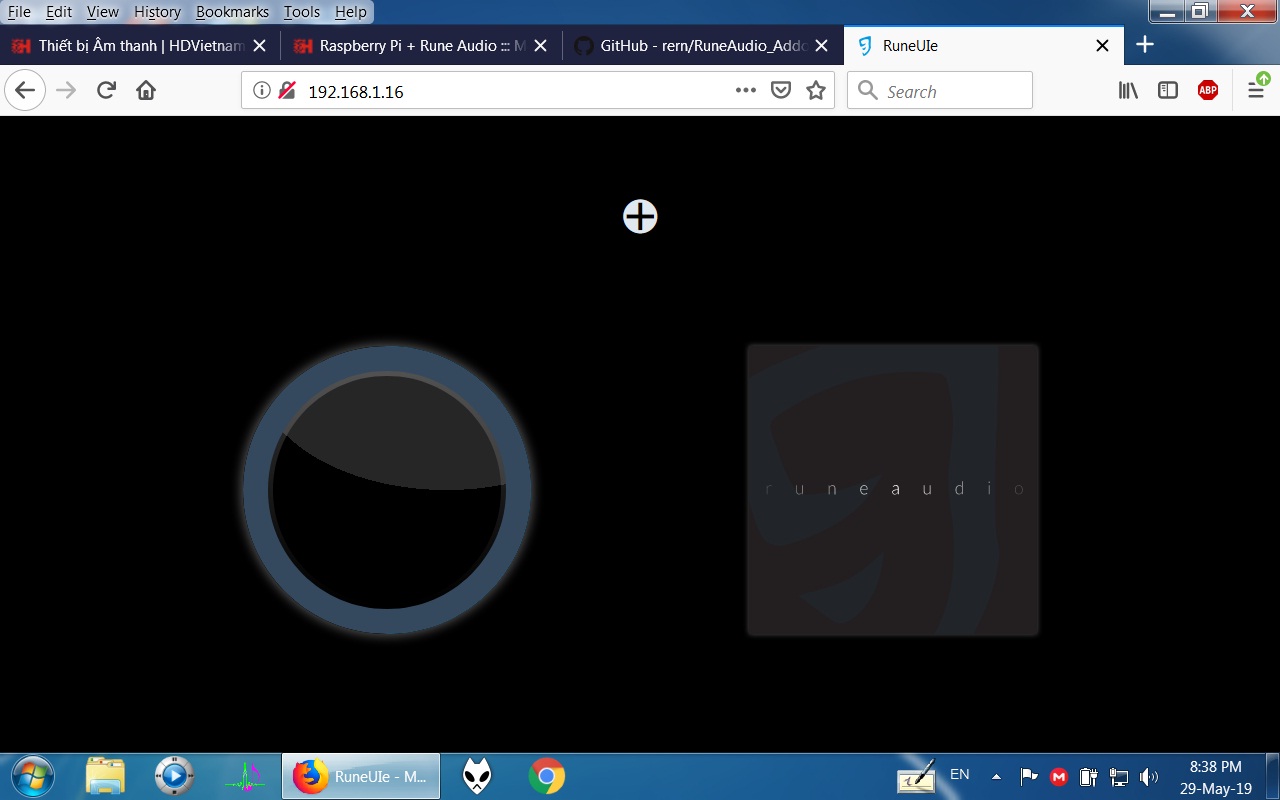The image size is (1280, 800).
Task: Click the insecure connection lock icon
Action: click(287, 91)
